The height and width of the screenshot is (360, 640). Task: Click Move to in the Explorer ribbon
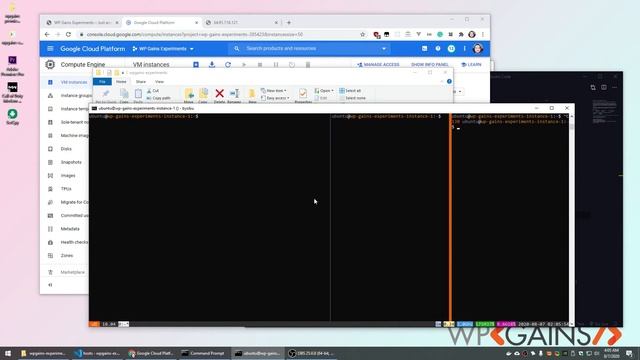pos(189,96)
